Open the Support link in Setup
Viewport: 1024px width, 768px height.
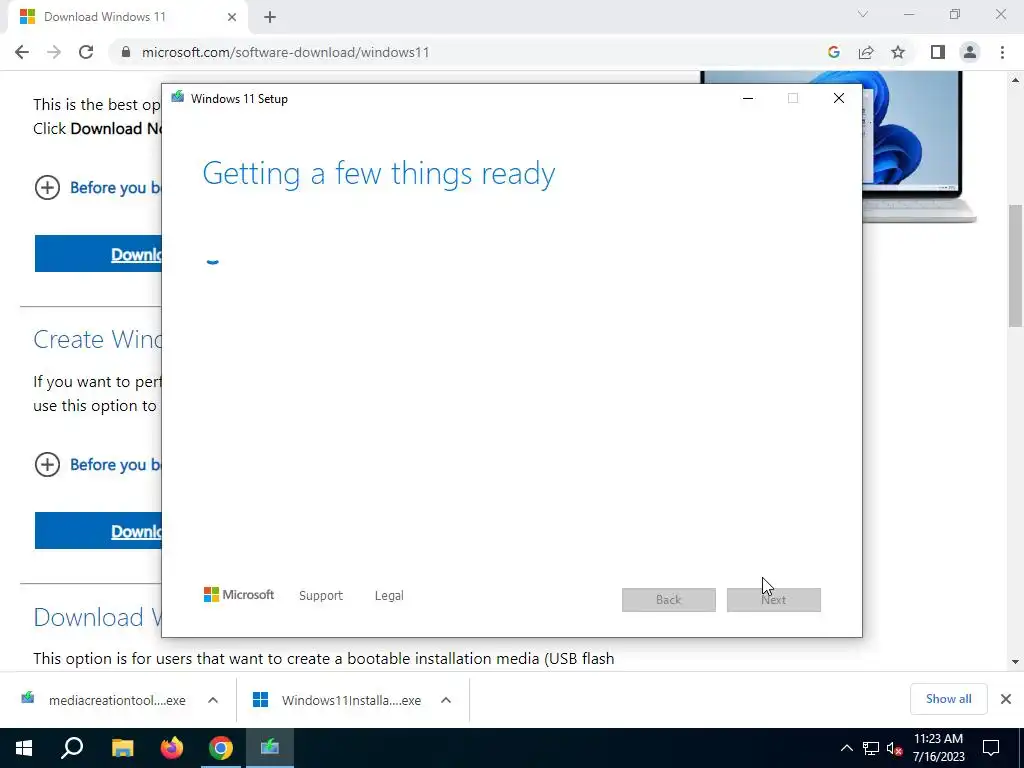[321, 596]
